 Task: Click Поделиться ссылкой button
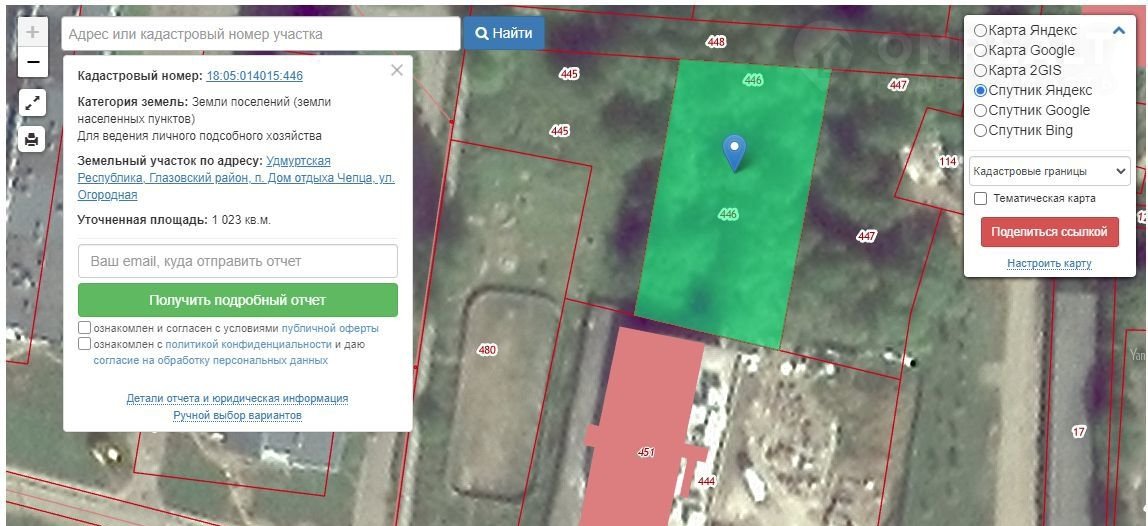point(1049,232)
